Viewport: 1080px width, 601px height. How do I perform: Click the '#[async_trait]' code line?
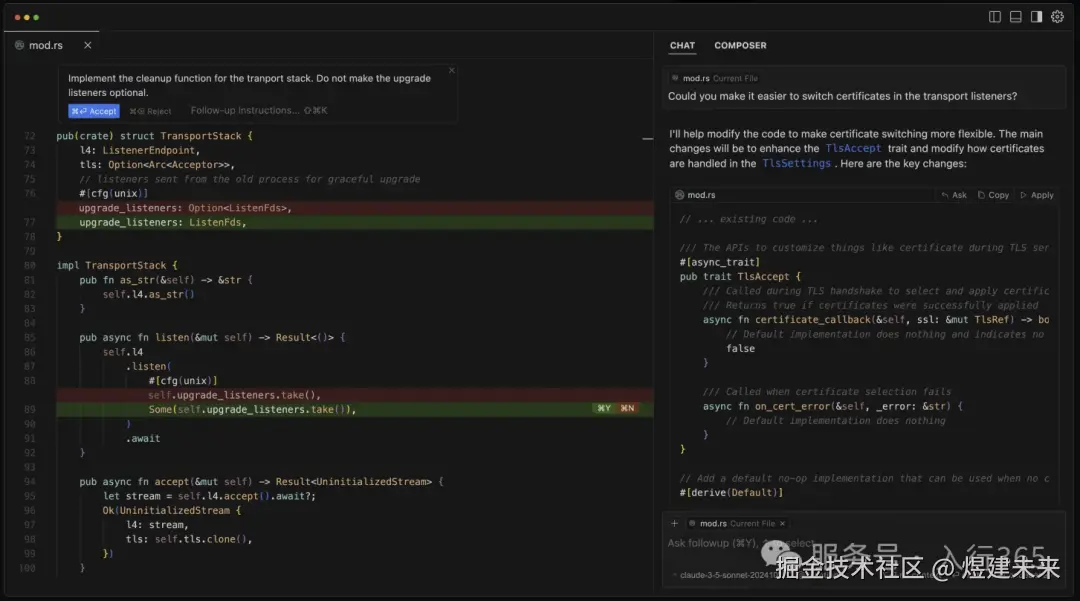(719, 262)
